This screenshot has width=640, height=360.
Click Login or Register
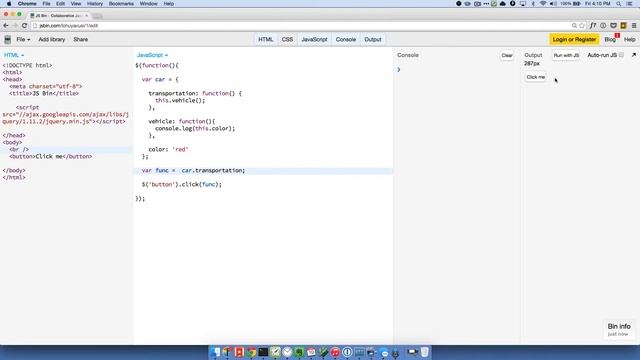(574, 40)
